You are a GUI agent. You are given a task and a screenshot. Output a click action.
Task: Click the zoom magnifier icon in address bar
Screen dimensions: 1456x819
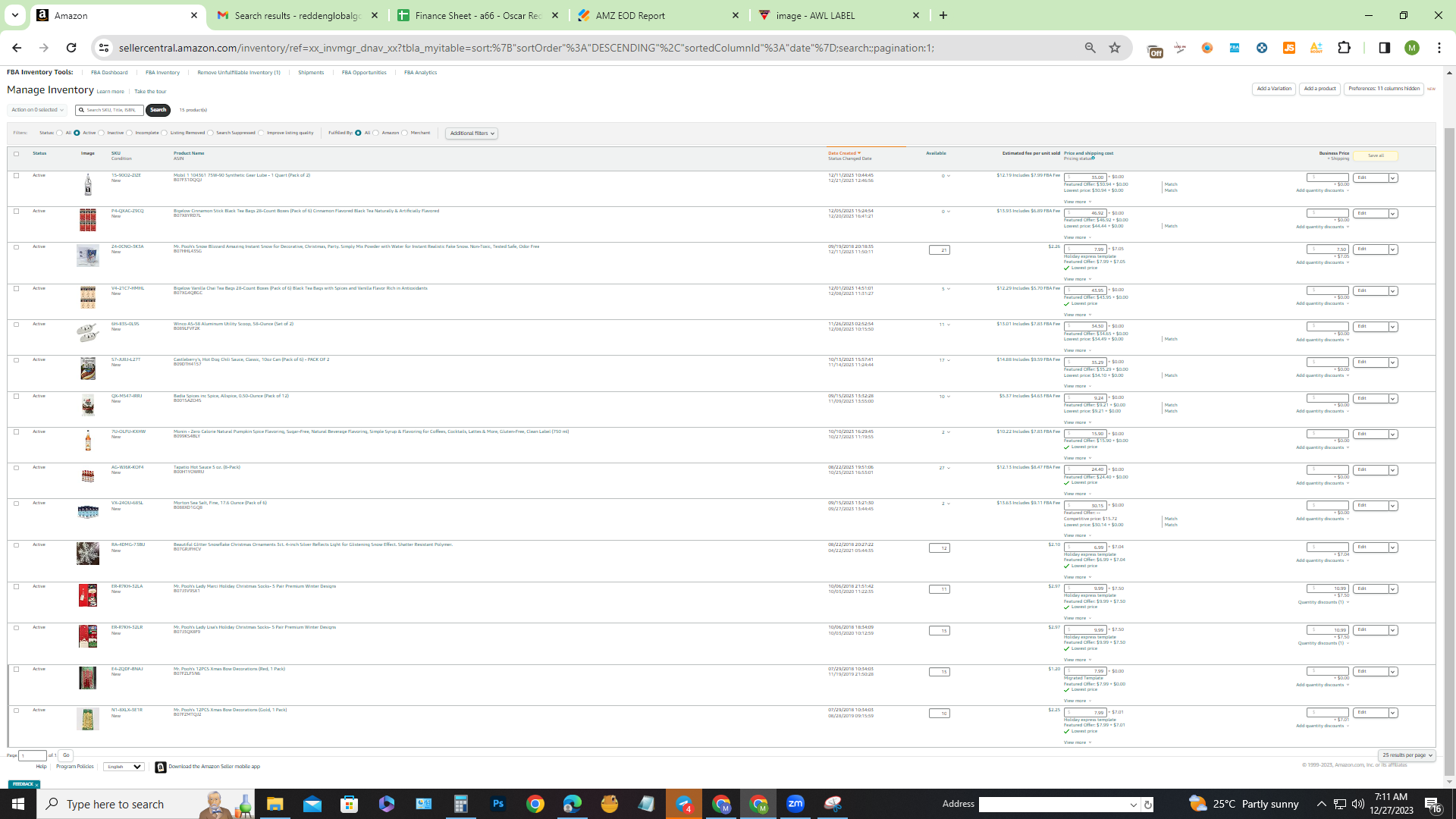point(1090,48)
